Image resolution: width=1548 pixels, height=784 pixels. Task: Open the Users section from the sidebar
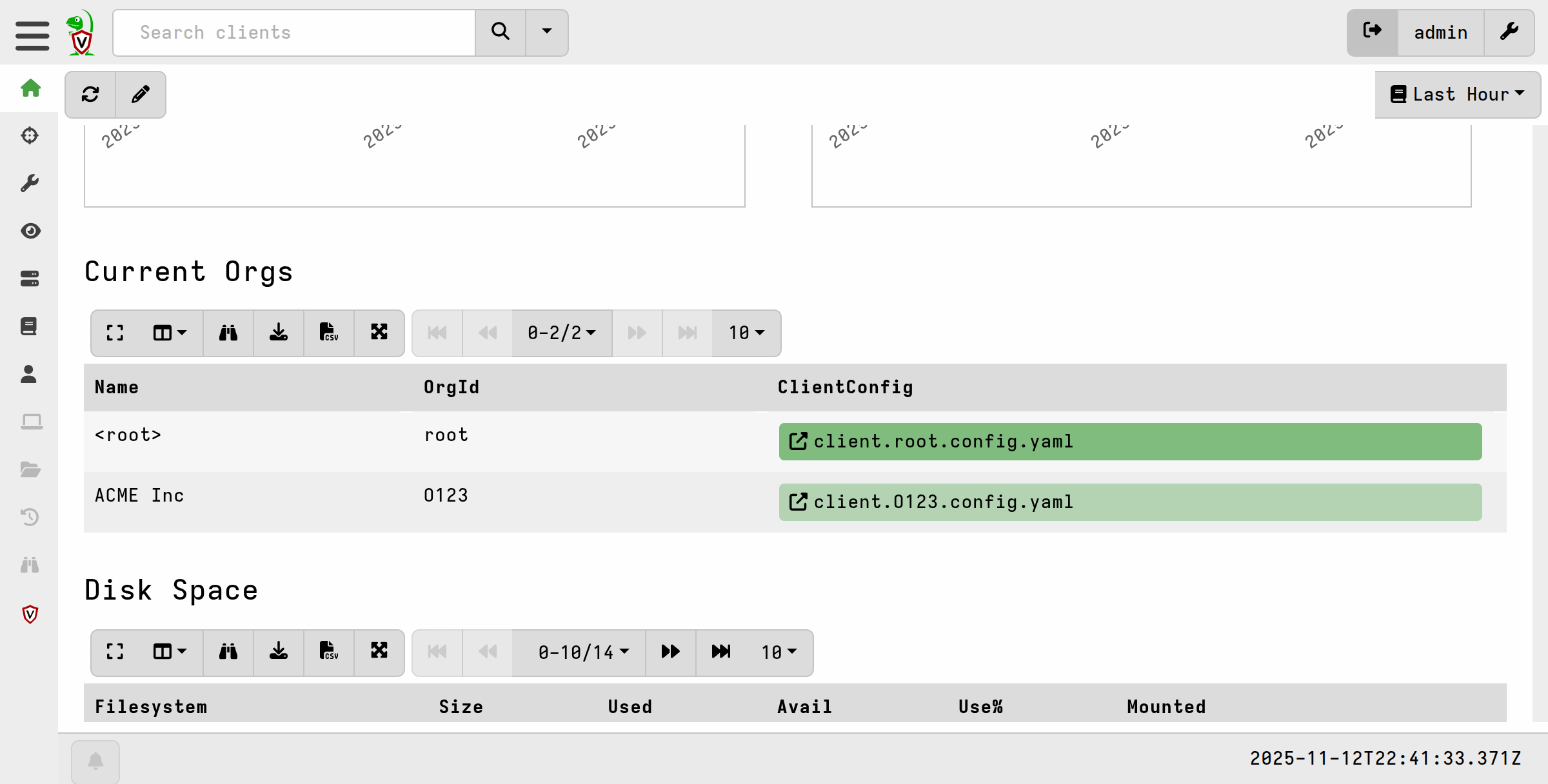tap(30, 373)
